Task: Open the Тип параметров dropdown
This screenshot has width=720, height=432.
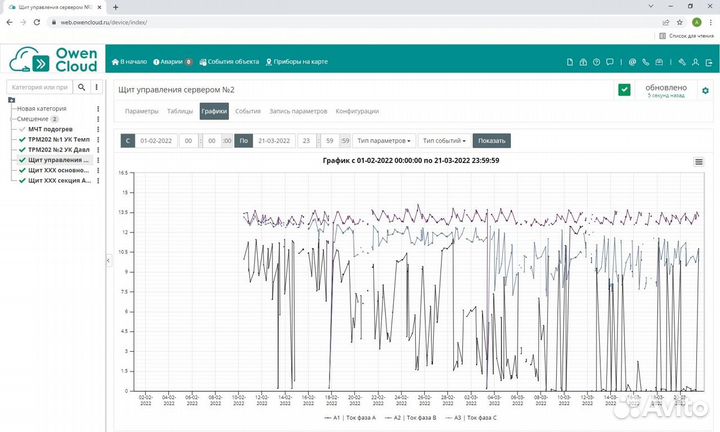Action: (385, 141)
